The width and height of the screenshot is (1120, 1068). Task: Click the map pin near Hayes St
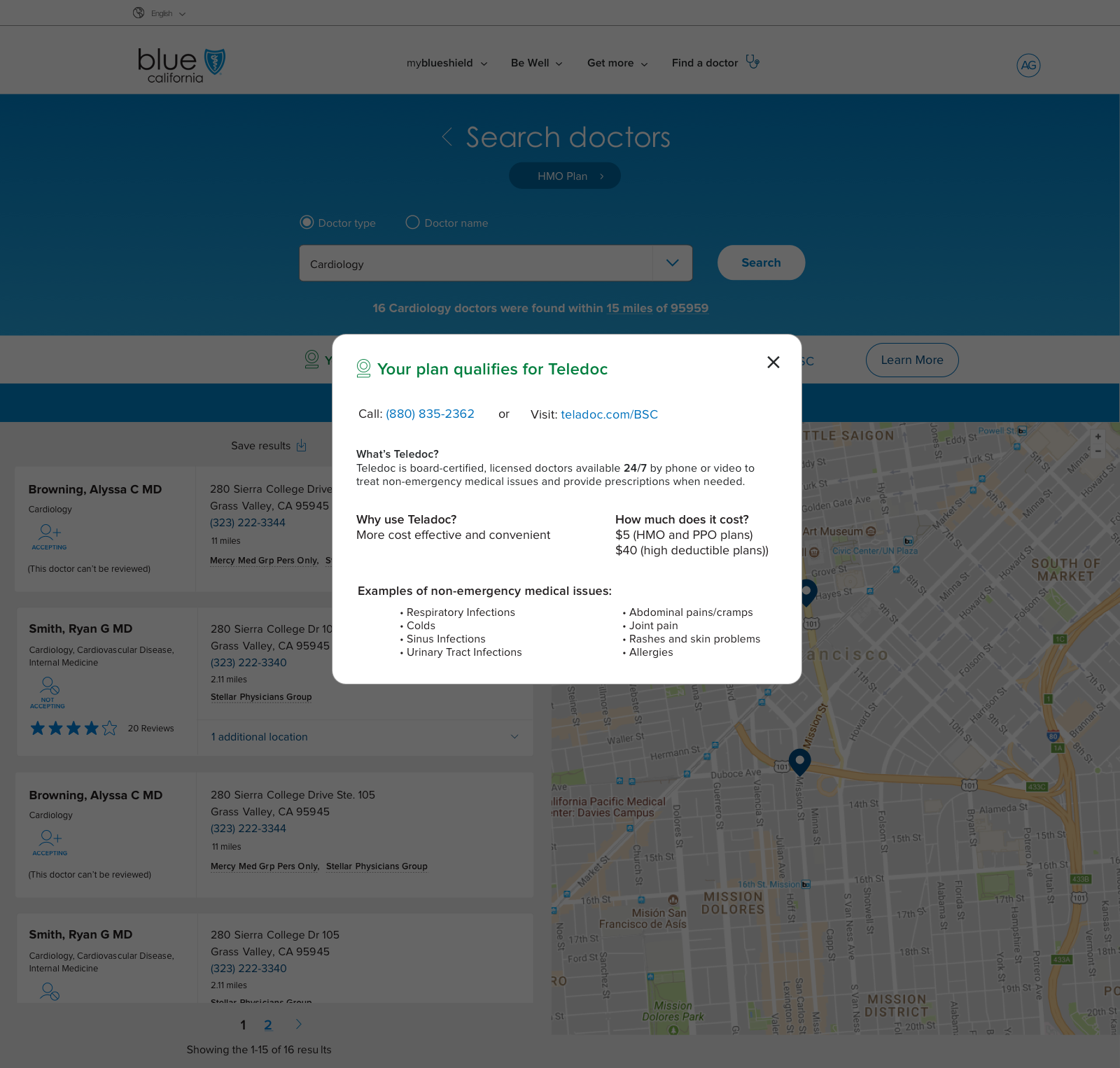coord(807,593)
